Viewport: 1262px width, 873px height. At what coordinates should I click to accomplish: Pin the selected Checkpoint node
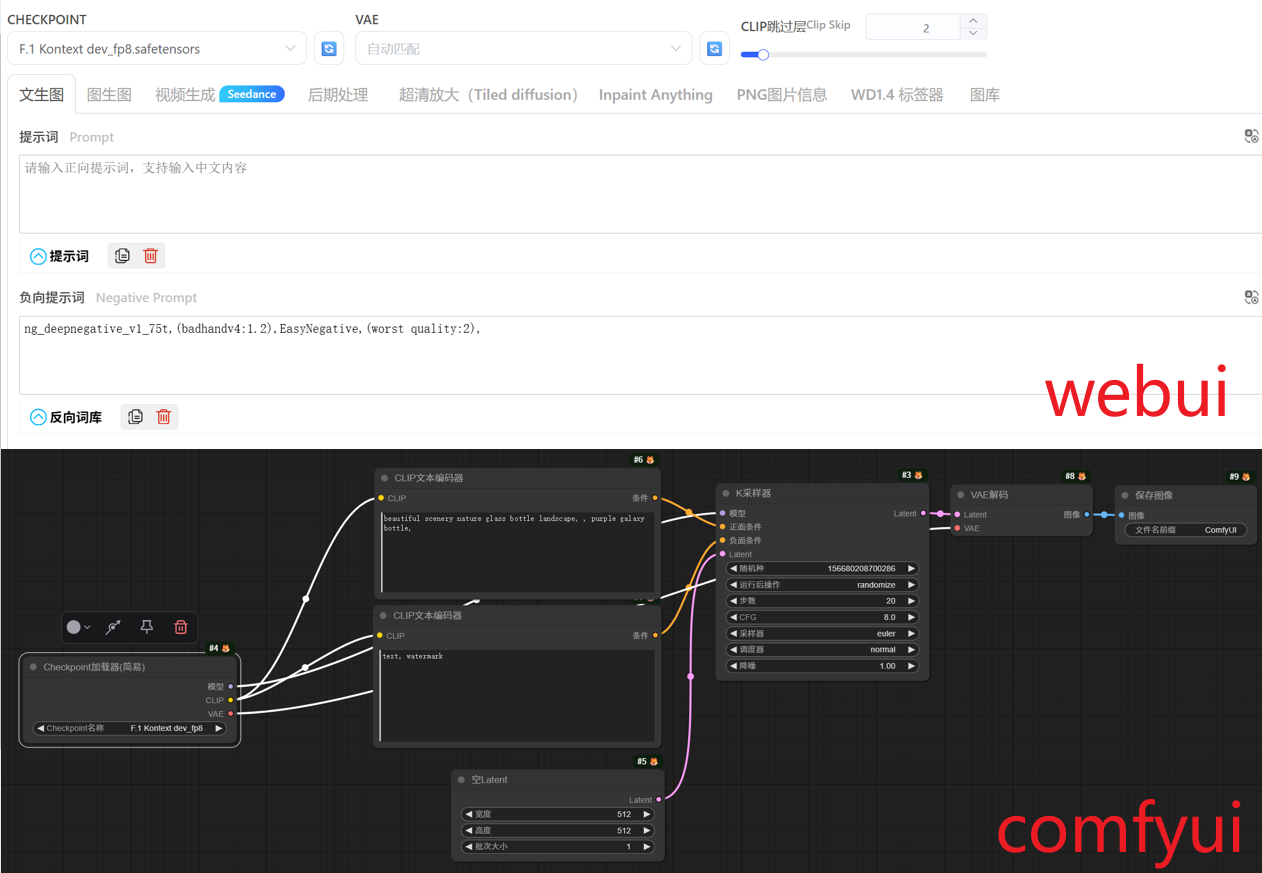pyautogui.click(x=147, y=627)
